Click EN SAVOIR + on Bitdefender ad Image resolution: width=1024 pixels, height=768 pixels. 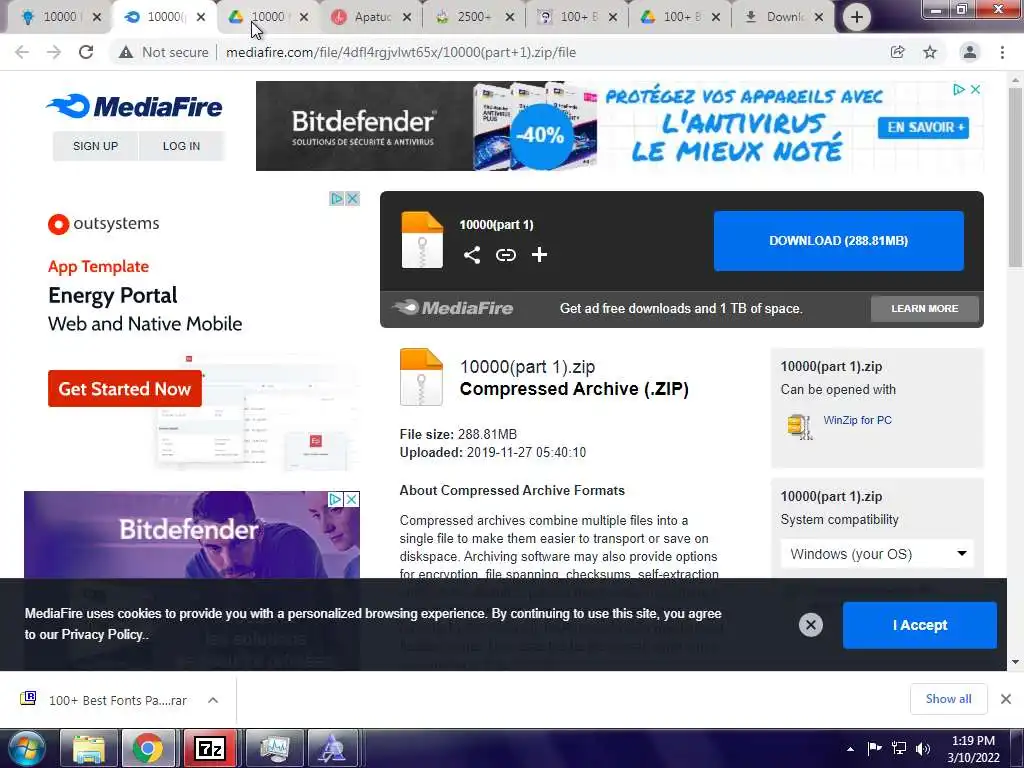[923, 127]
